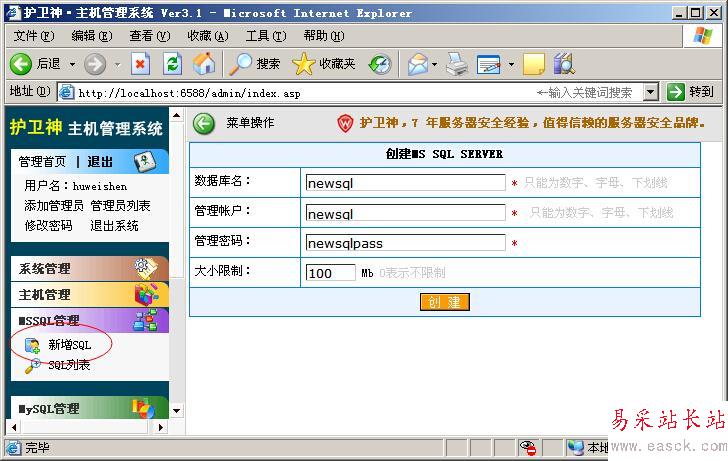The width and height of the screenshot is (728, 461).
Task: Expand the 主机管理 section
Action: click(x=90, y=294)
